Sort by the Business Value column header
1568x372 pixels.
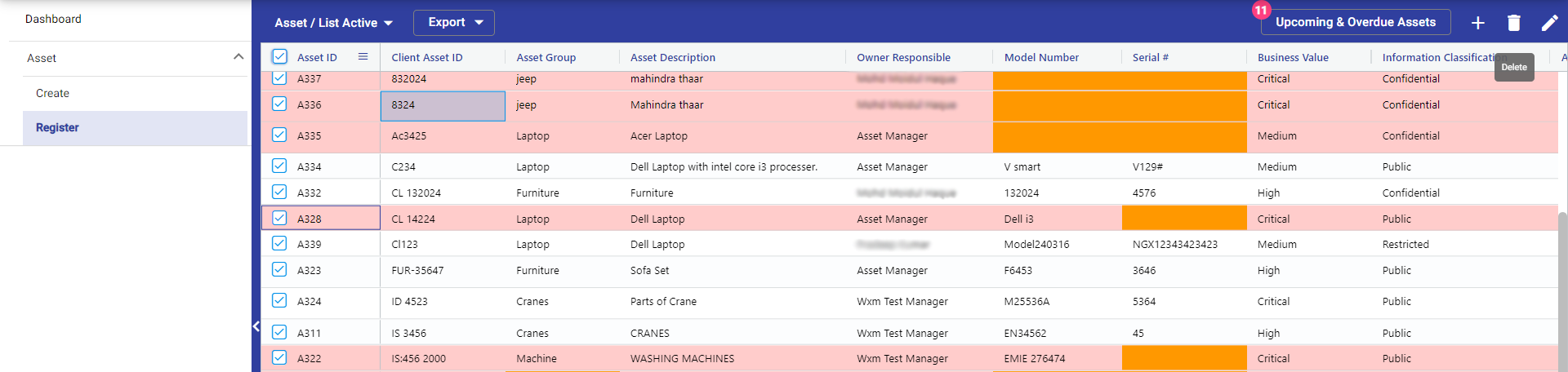coord(1293,57)
